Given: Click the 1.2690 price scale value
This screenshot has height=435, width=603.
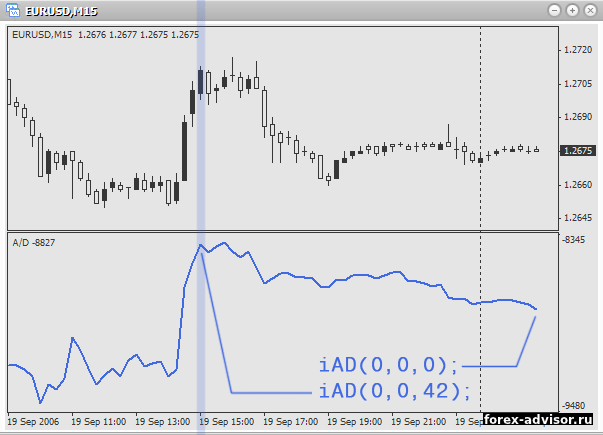Looking at the screenshot, I should pos(578,117).
